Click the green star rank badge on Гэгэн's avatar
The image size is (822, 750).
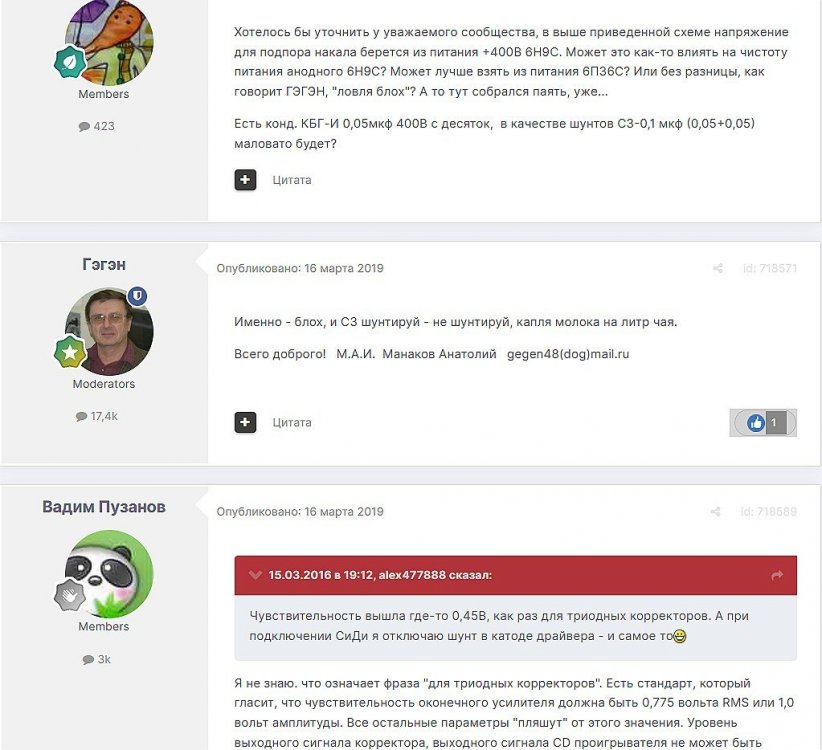coord(70,352)
